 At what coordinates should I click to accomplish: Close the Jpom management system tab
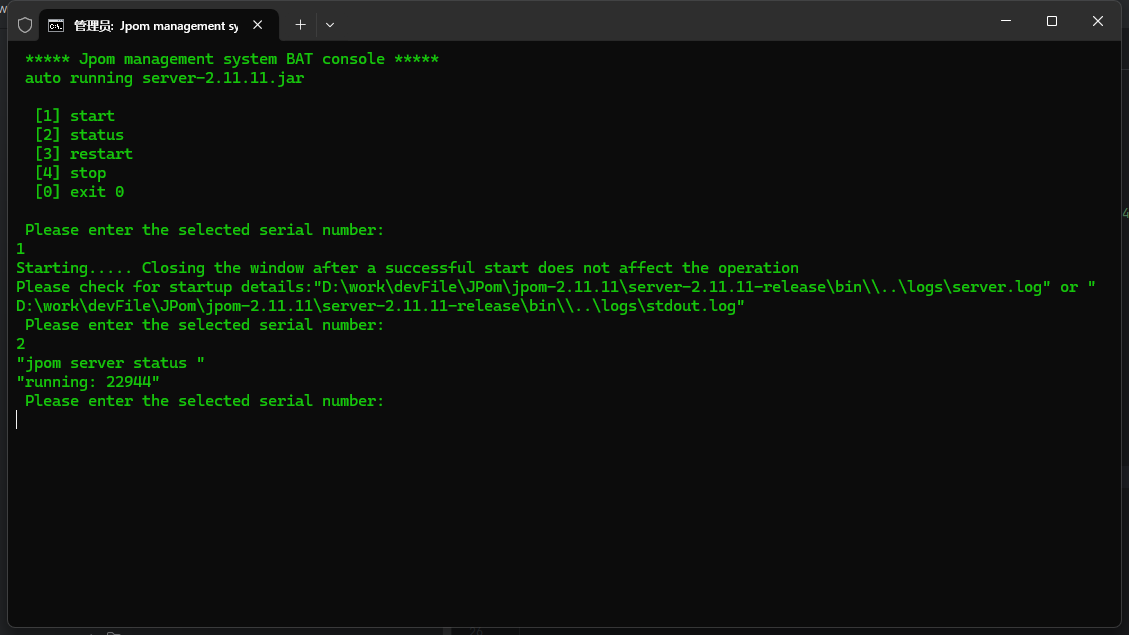coord(259,25)
